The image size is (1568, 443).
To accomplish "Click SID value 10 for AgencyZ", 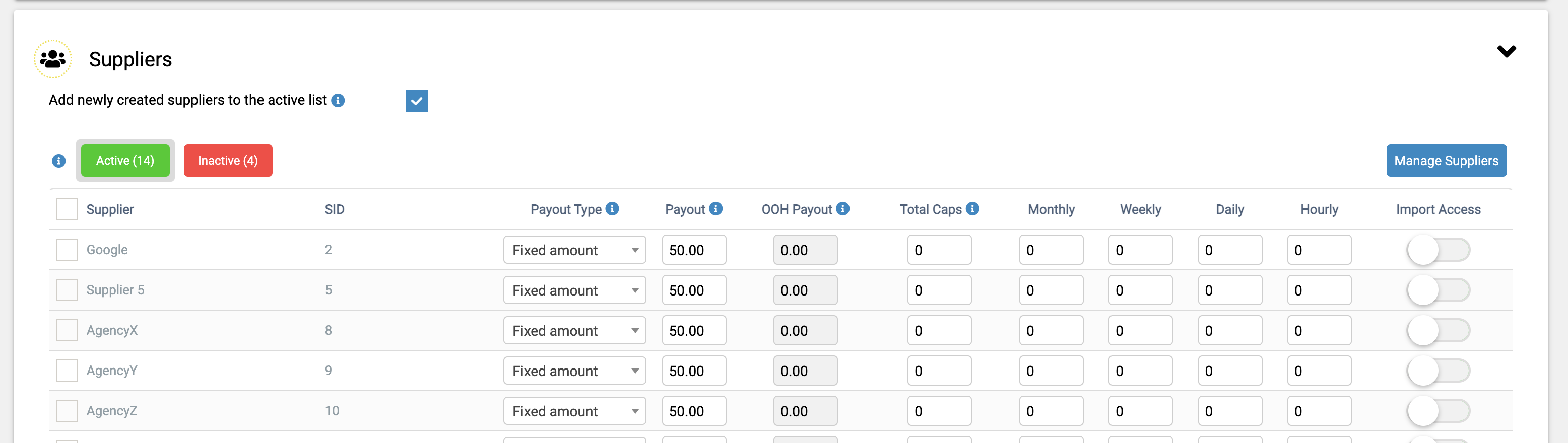I will coord(332,410).
